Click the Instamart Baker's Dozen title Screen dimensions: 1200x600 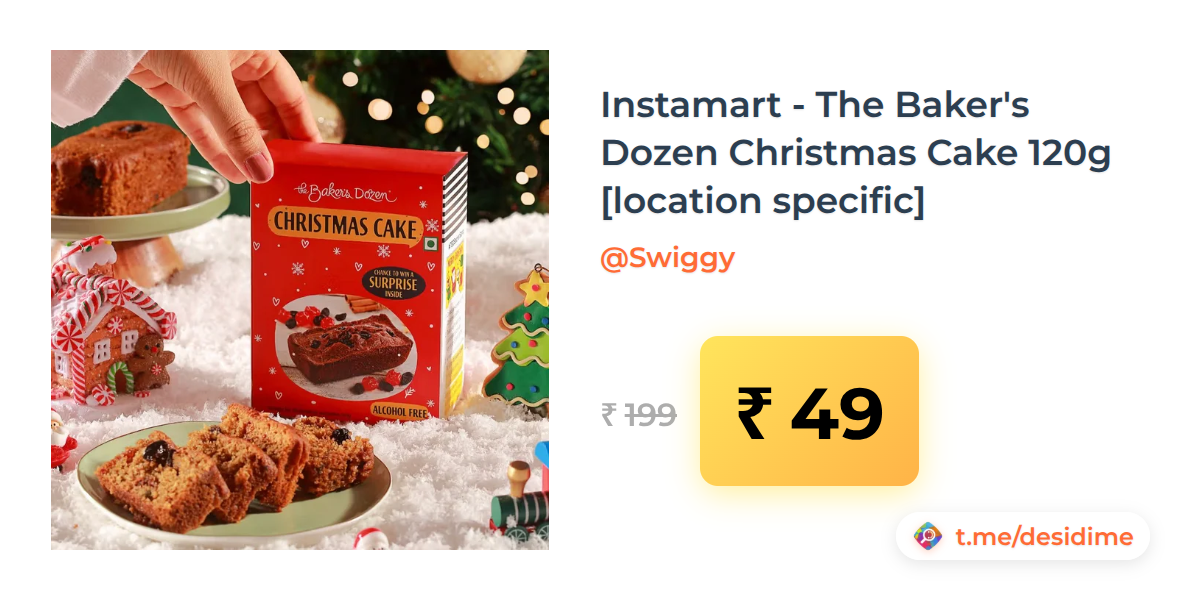click(x=855, y=153)
